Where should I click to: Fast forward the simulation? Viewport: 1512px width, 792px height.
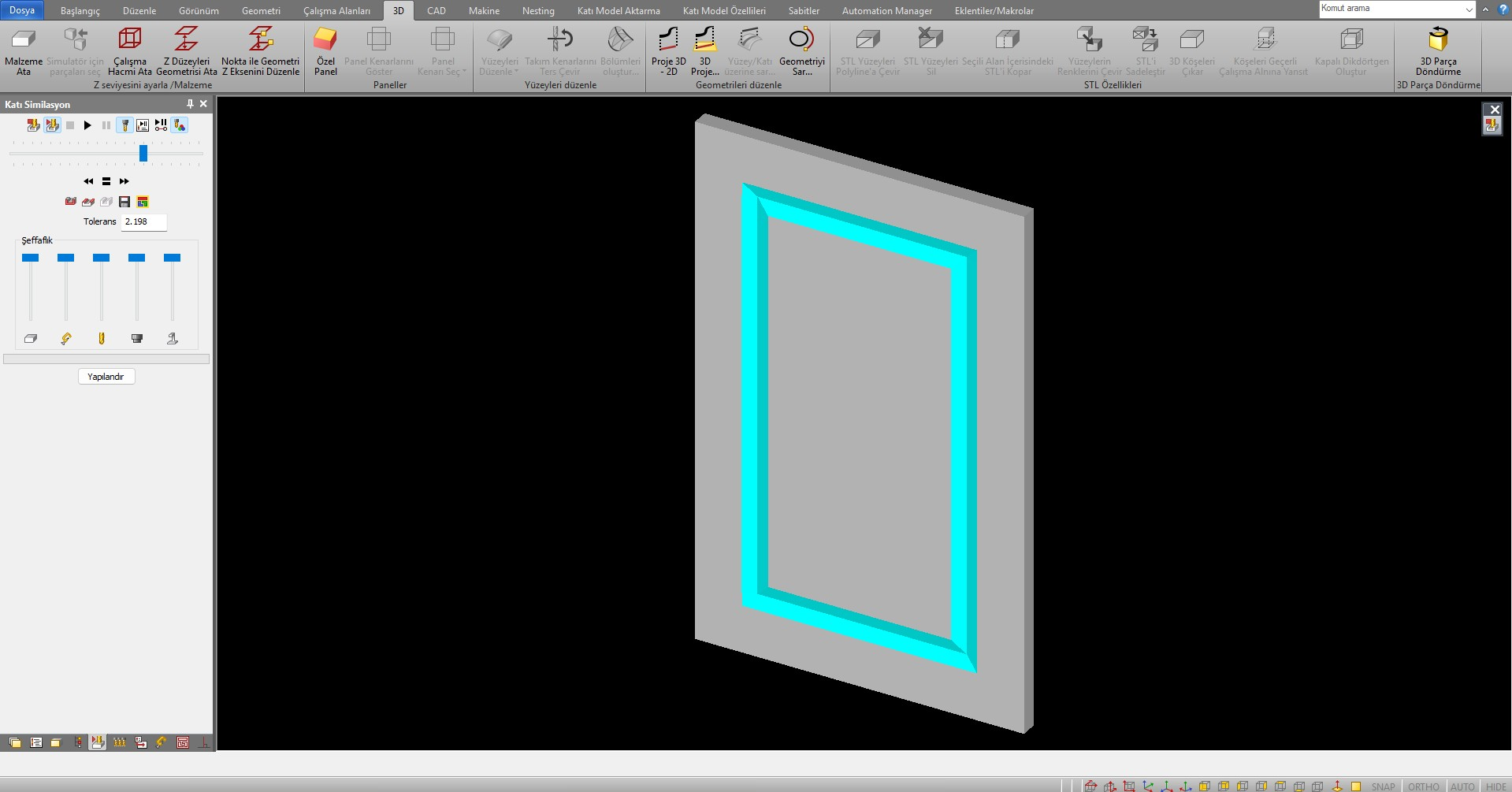[x=124, y=181]
